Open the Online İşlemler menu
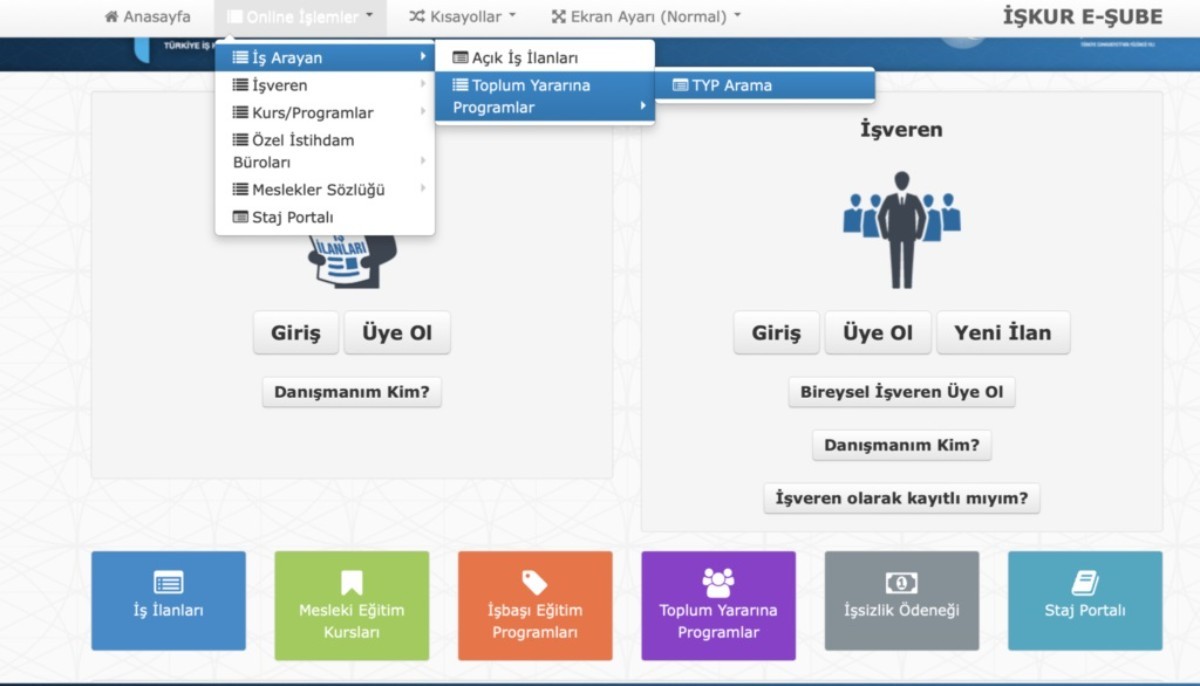 (x=300, y=17)
